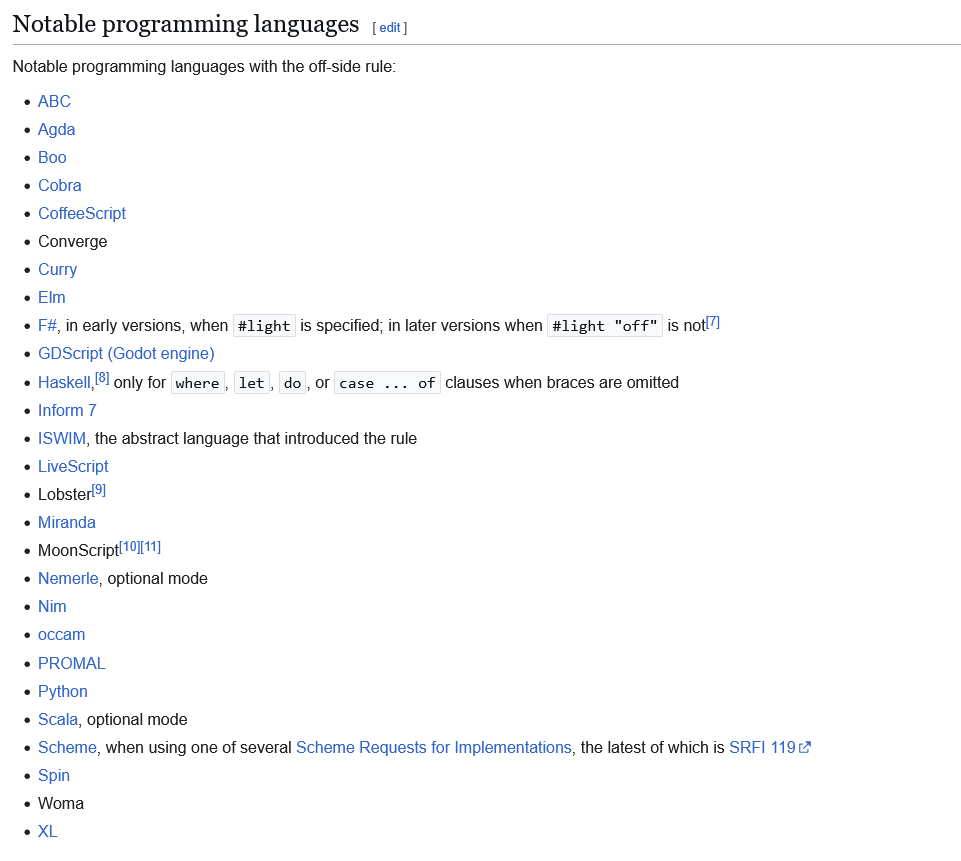Follow the Elm link
The width and height of the screenshot is (961, 861).
pyautogui.click(x=51, y=297)
